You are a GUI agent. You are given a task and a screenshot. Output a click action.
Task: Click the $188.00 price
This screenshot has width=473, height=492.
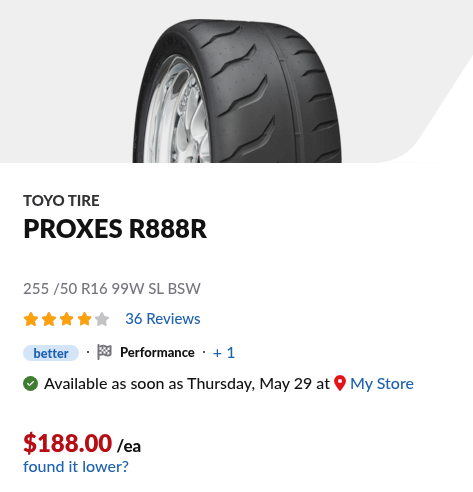tap(68, 443)
